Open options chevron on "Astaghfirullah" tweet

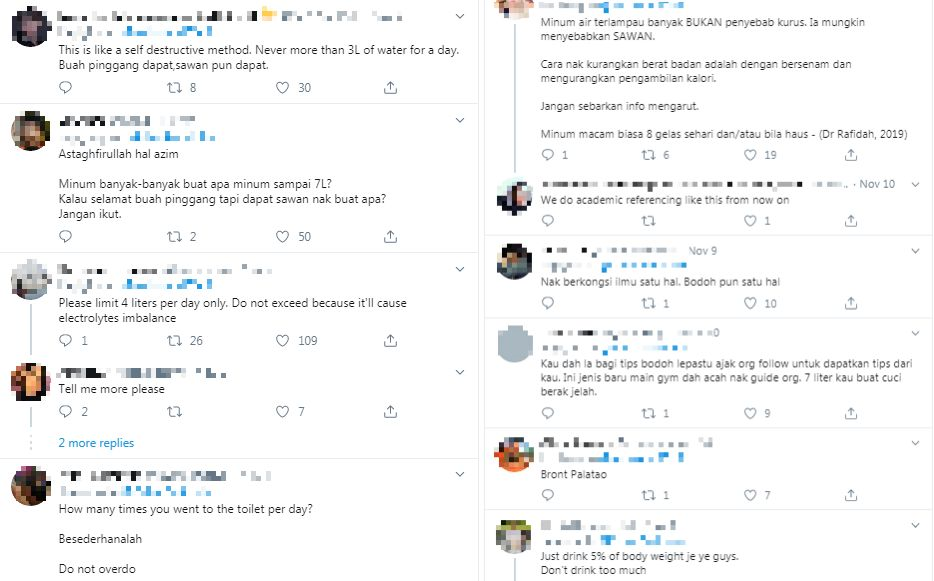pyautogui.click(x=460, y=121)
